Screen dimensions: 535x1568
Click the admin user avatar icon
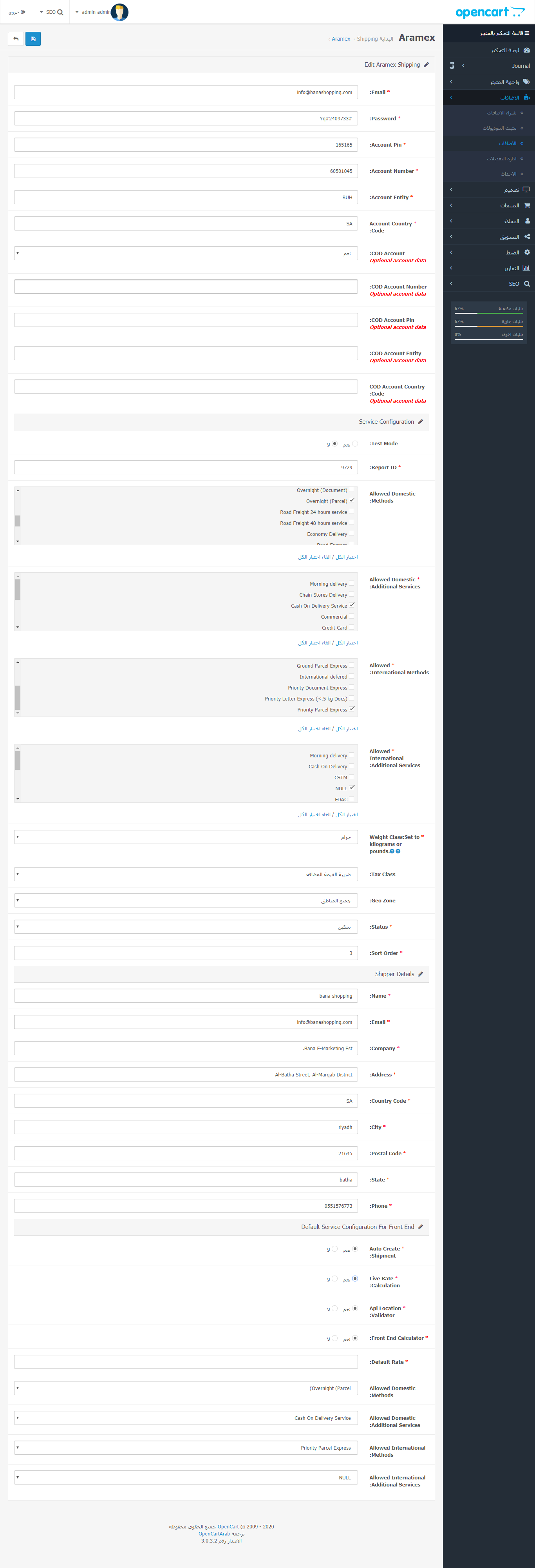click(120, 12)
